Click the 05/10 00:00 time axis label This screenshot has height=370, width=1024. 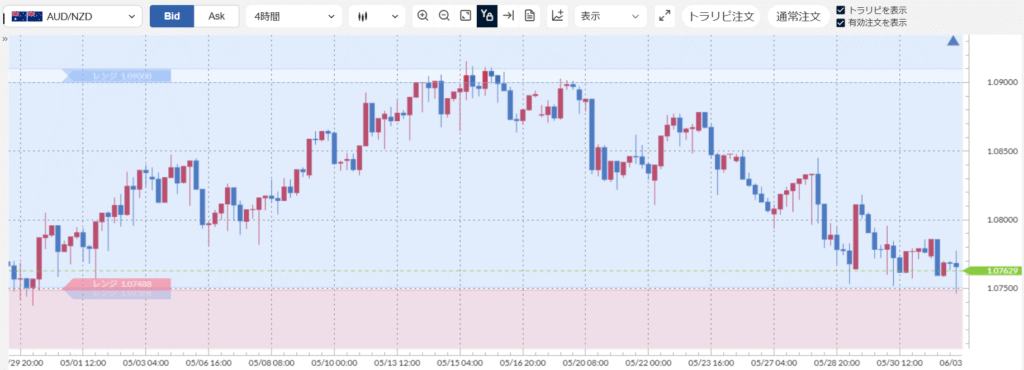[x=334, y=363]
